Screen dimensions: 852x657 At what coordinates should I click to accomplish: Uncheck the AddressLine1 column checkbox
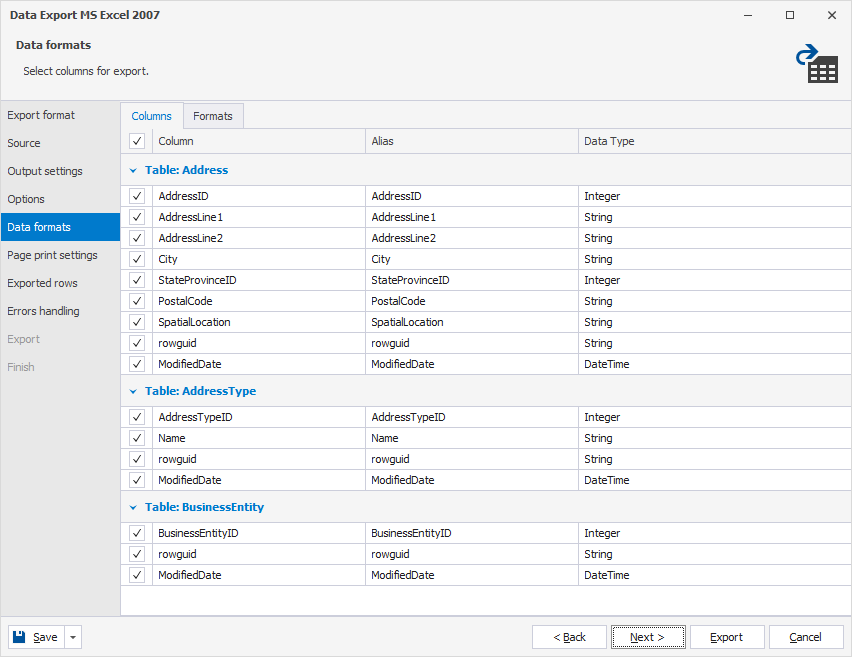pos(137,217)
